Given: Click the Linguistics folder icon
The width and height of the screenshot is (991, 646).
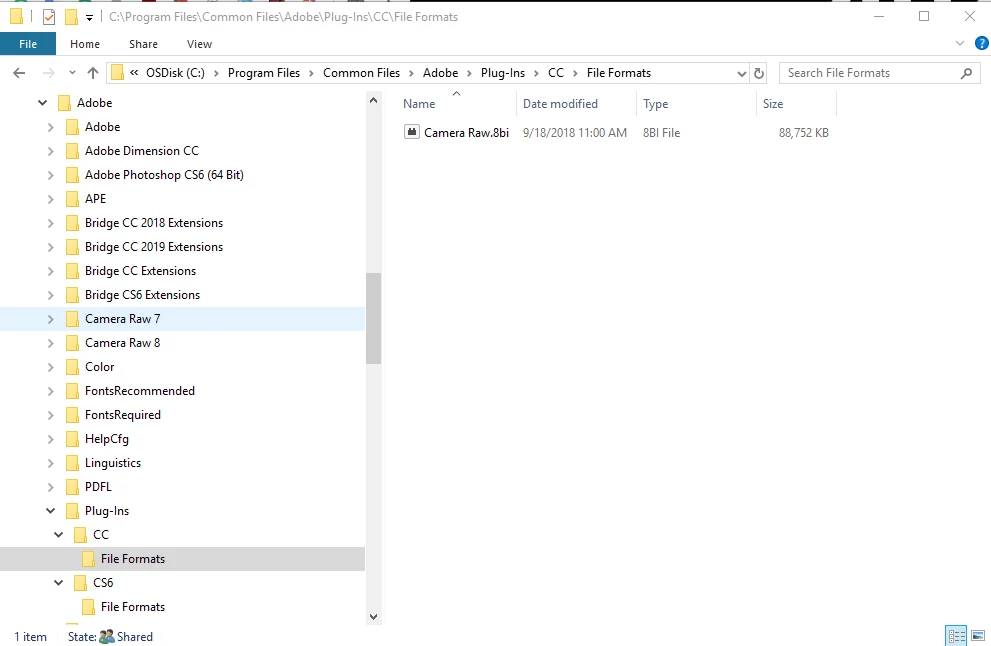Looking at the screenshot, I should (73, 463).
